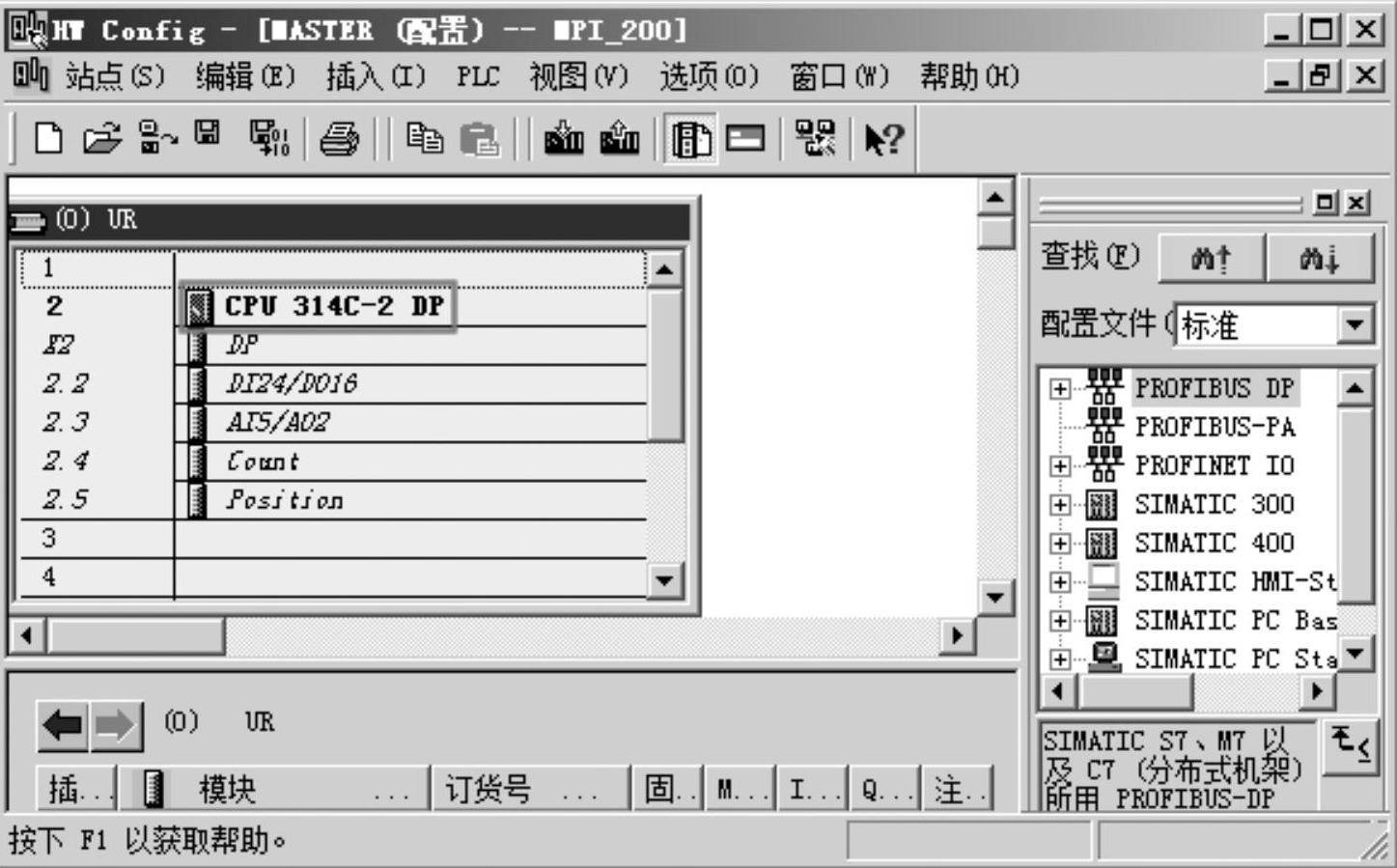This screenshot has height=868, width=1397.
Task: Click the Open Online station toolbar icon
Action: coord(157,138)
